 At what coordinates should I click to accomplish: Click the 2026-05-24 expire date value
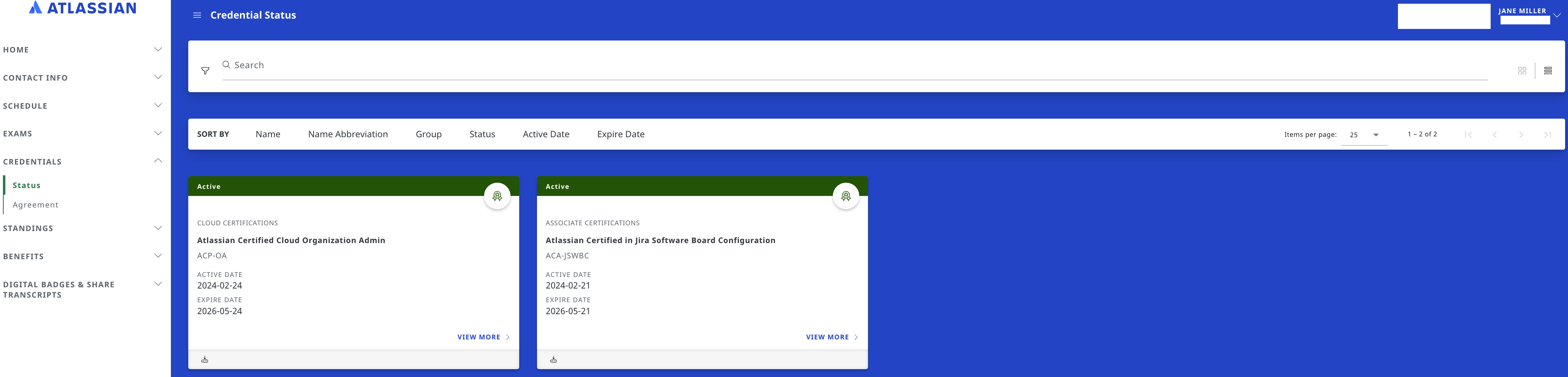219,311
